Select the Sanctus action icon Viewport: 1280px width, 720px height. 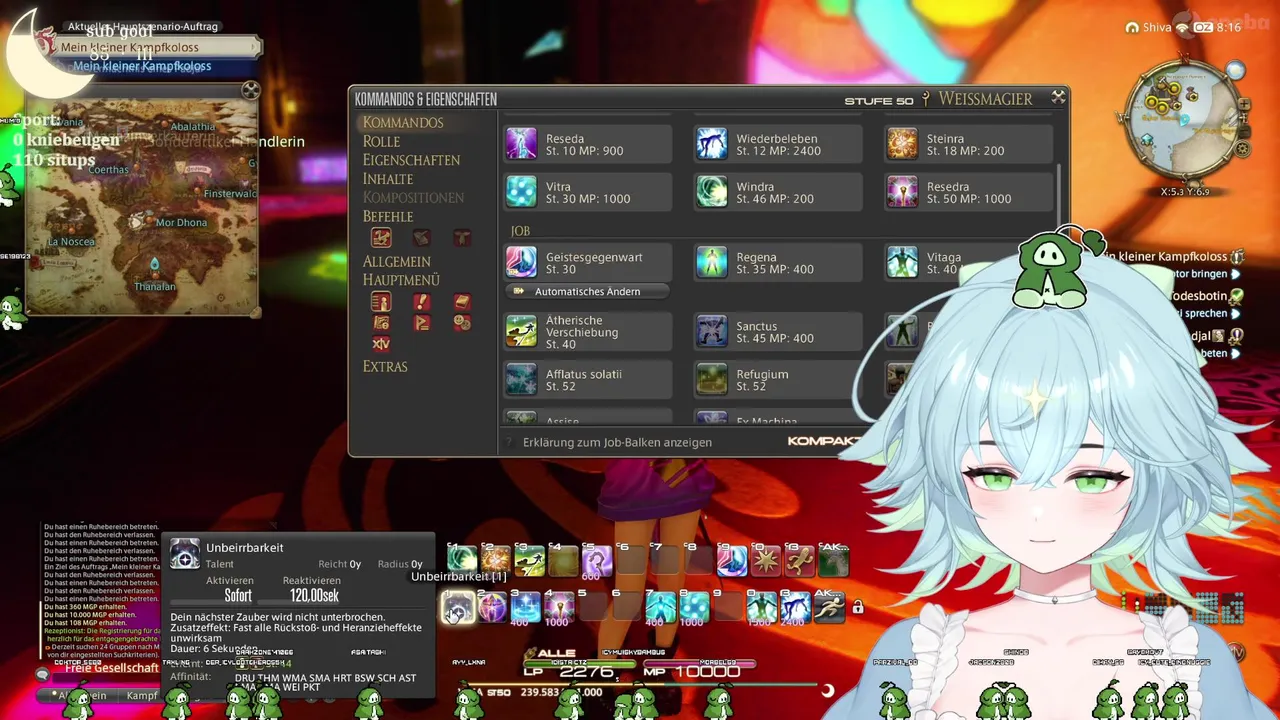[x=712, y=331]
